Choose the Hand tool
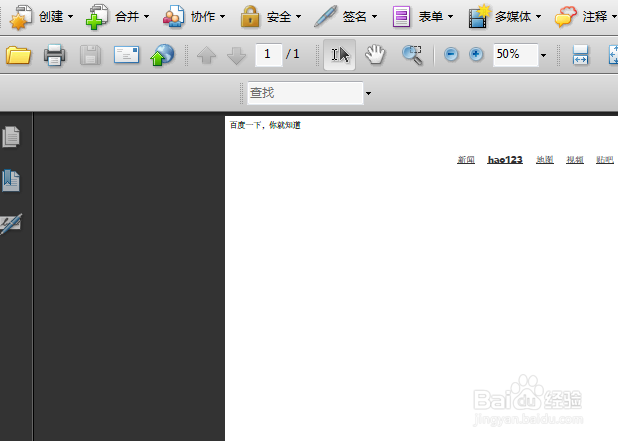 [x=375, y=54]
